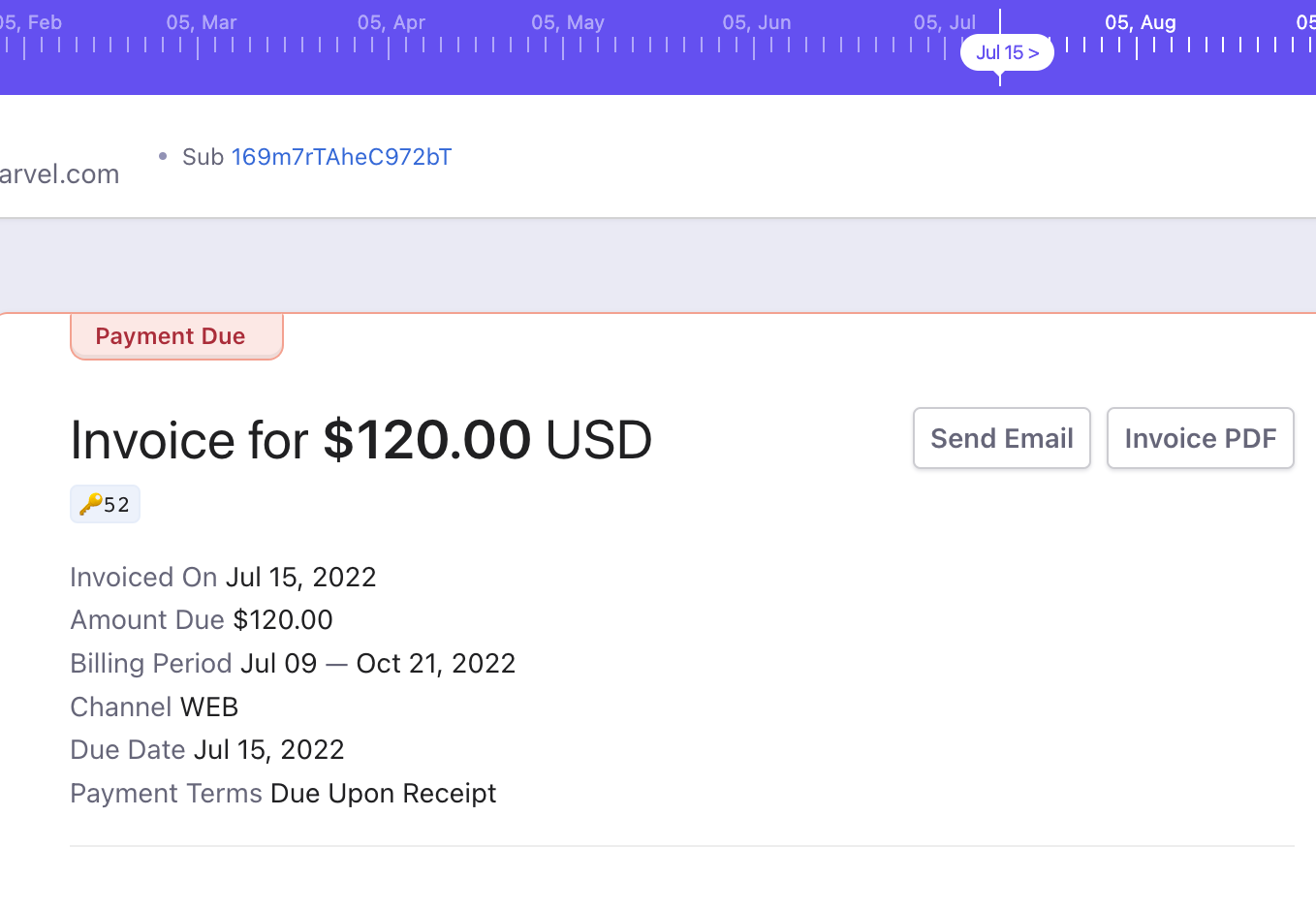Click the Invoice for $120.00 USD heading
Screen dimensions: 1316x911
361,440
